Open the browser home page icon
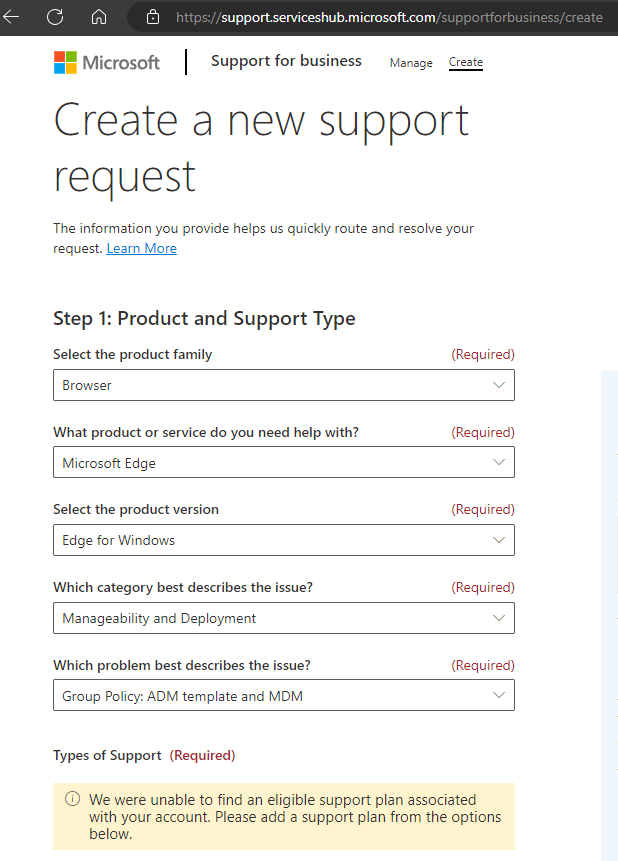This screenshot has width=618, height=861. 99,17
